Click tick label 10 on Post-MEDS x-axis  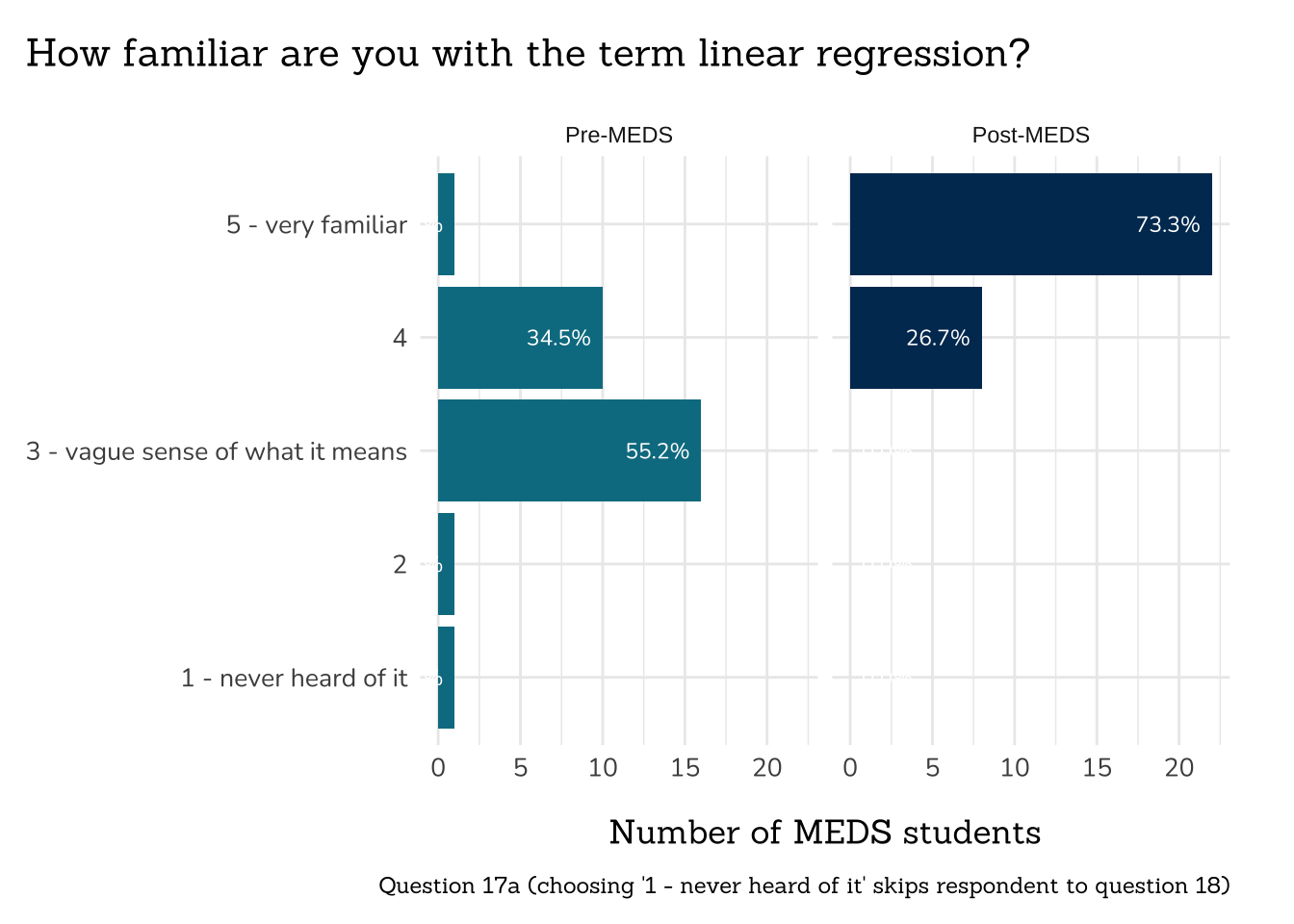[1015, 768]
